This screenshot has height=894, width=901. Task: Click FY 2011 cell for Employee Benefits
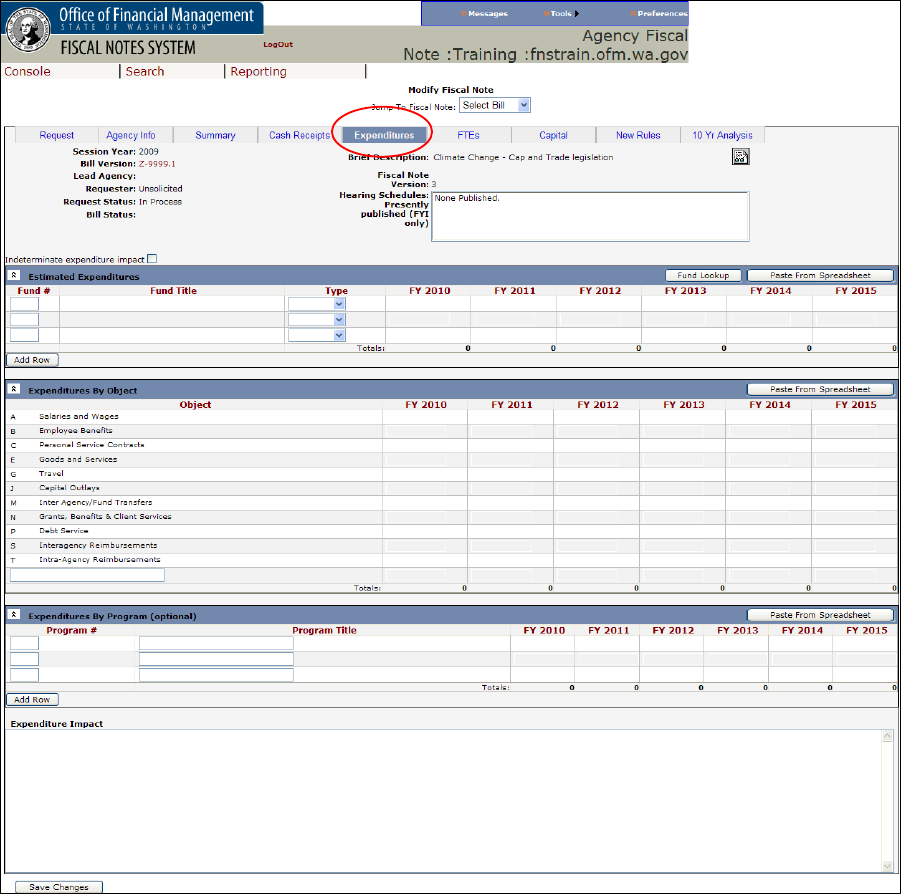(511, 431)
